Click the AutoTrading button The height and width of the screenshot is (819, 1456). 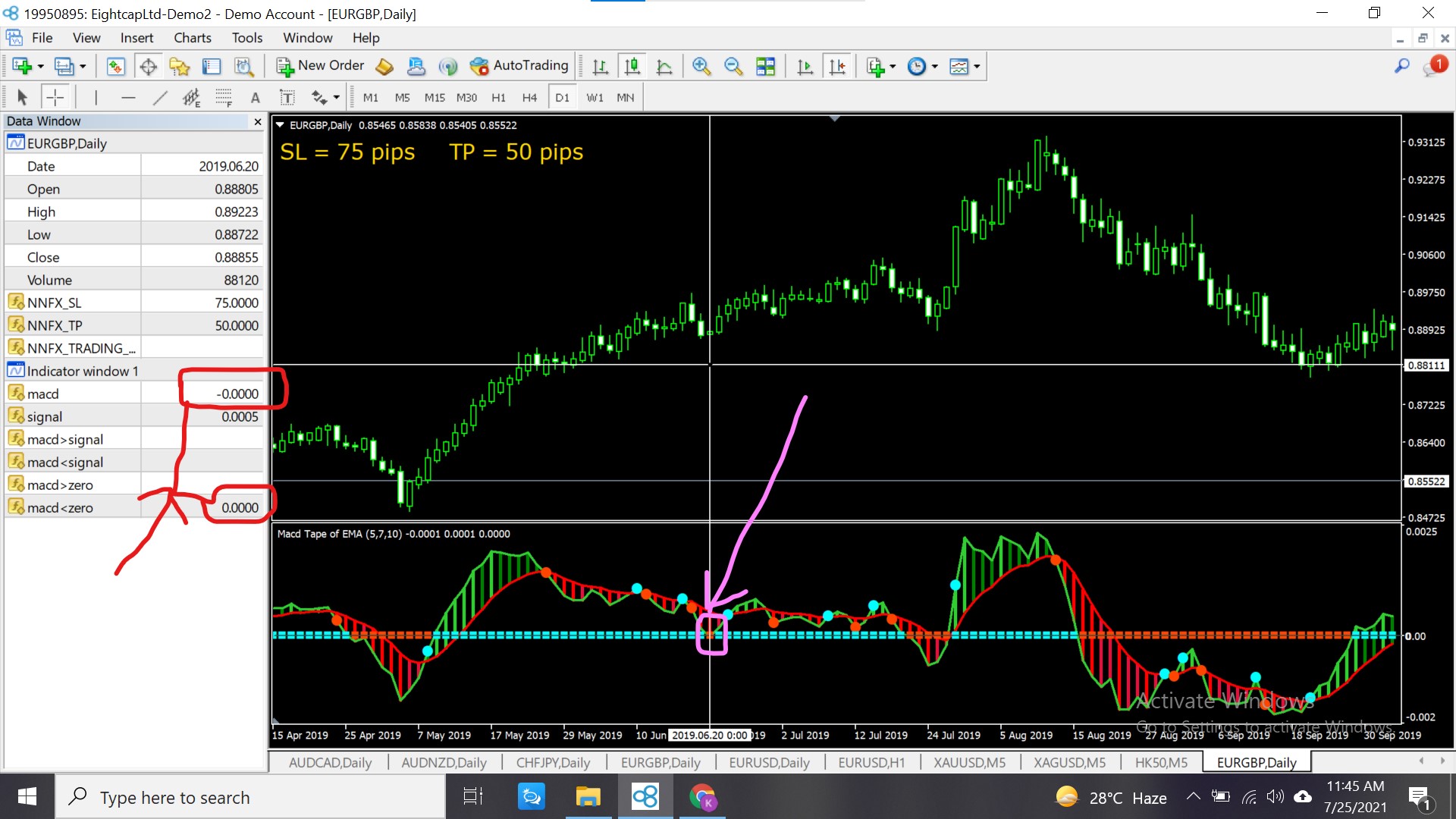(519, 66)
